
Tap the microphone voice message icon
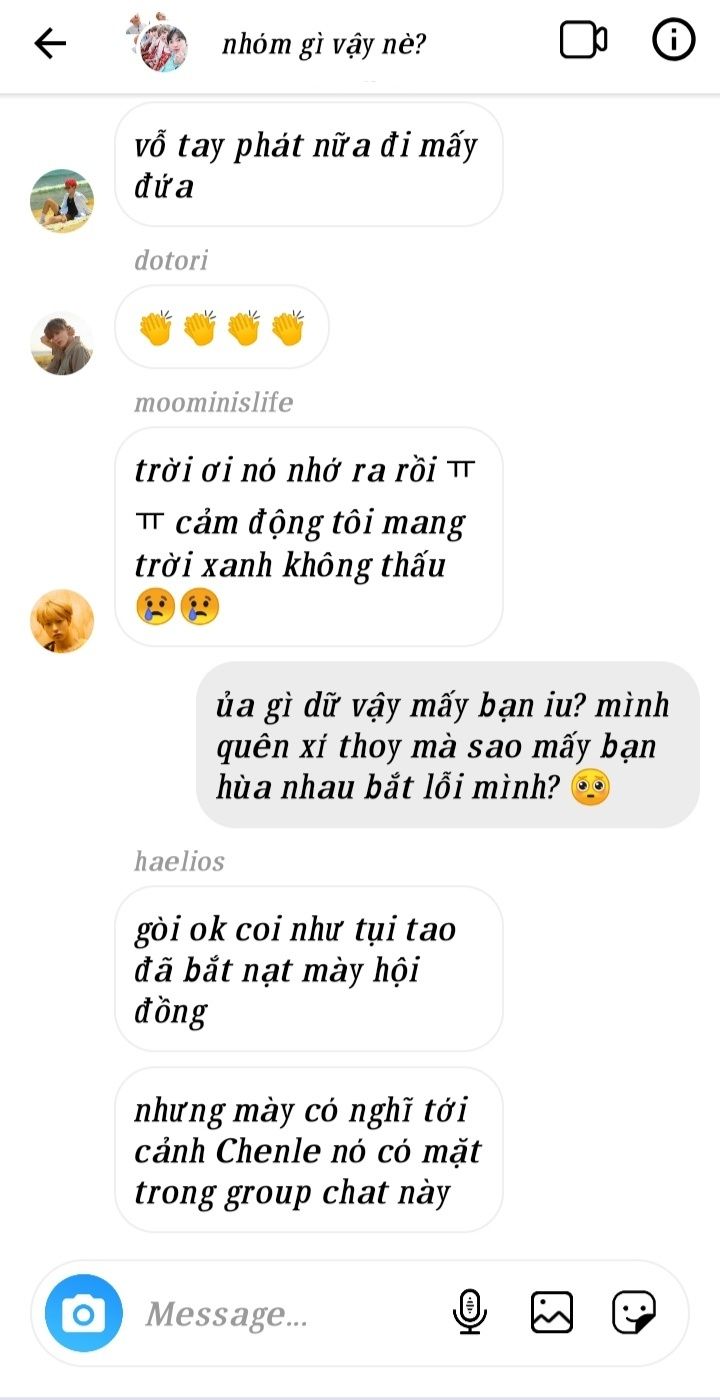click(469, 1312)
